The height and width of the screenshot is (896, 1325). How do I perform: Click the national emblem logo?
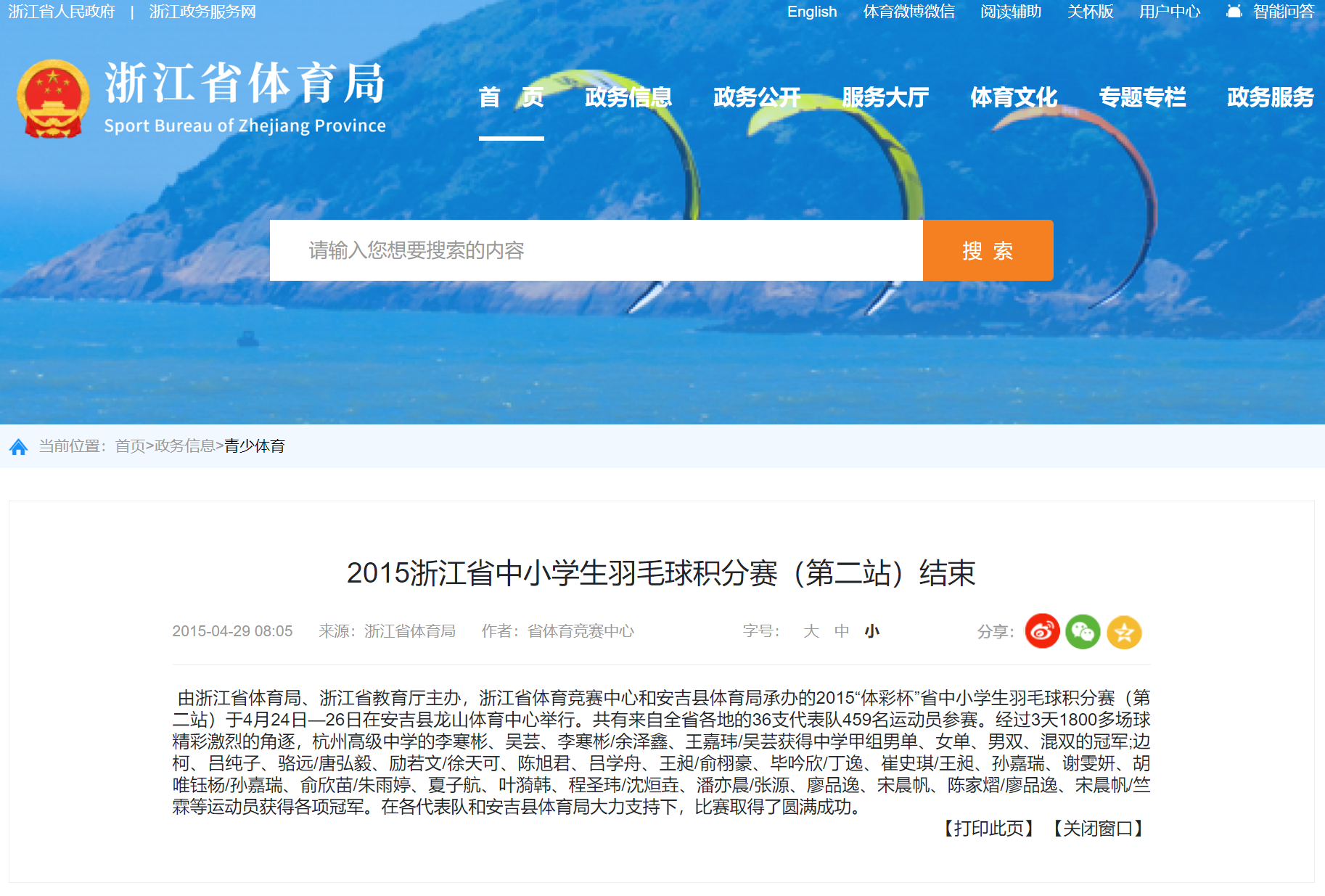[x=53, y=99]
